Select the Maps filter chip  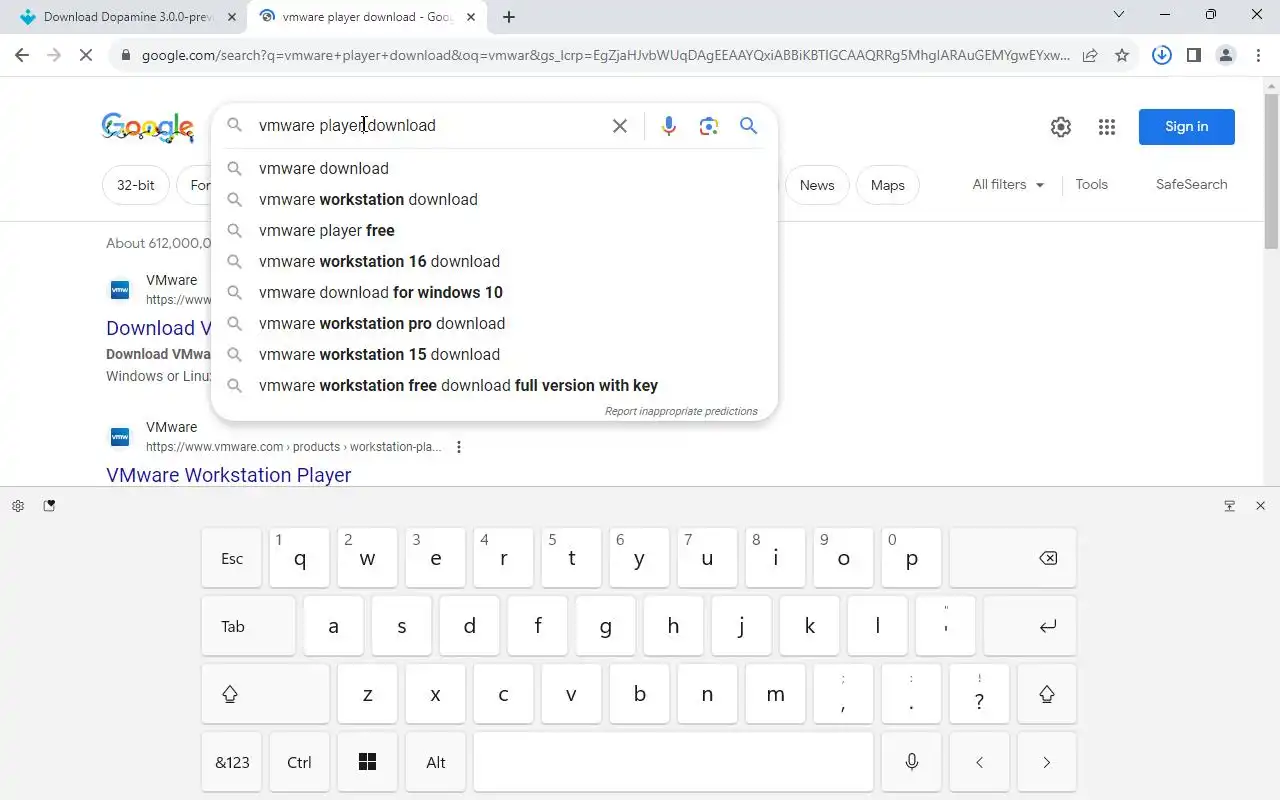pyautogui.click(x=887, y=185)
